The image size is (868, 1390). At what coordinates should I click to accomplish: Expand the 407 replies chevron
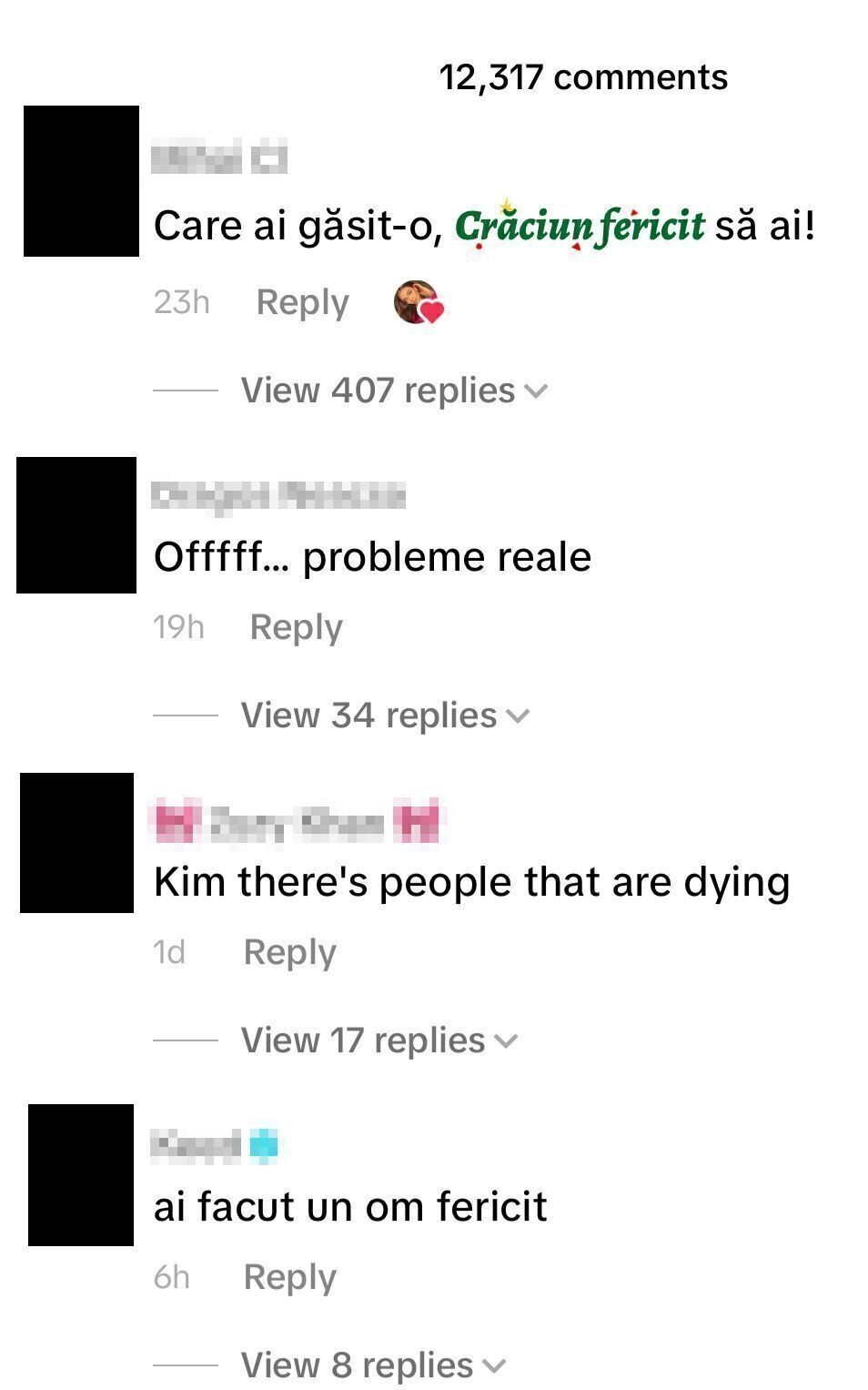pyautogui.click(x=537, y=391)
